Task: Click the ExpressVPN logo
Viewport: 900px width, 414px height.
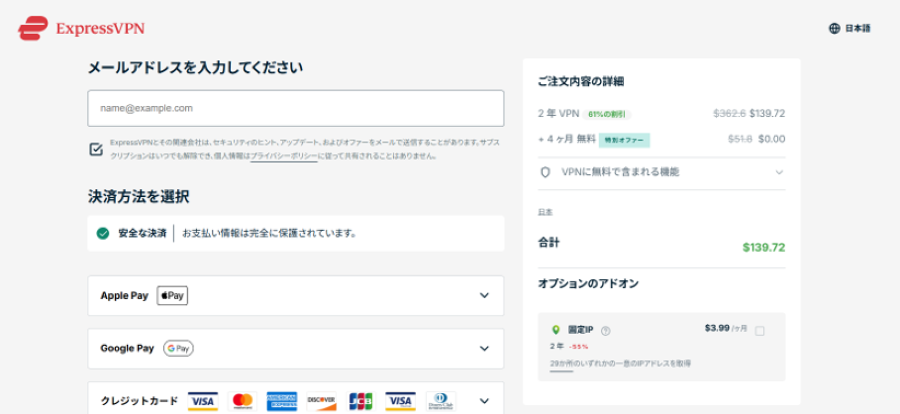Action: (80, 28)
